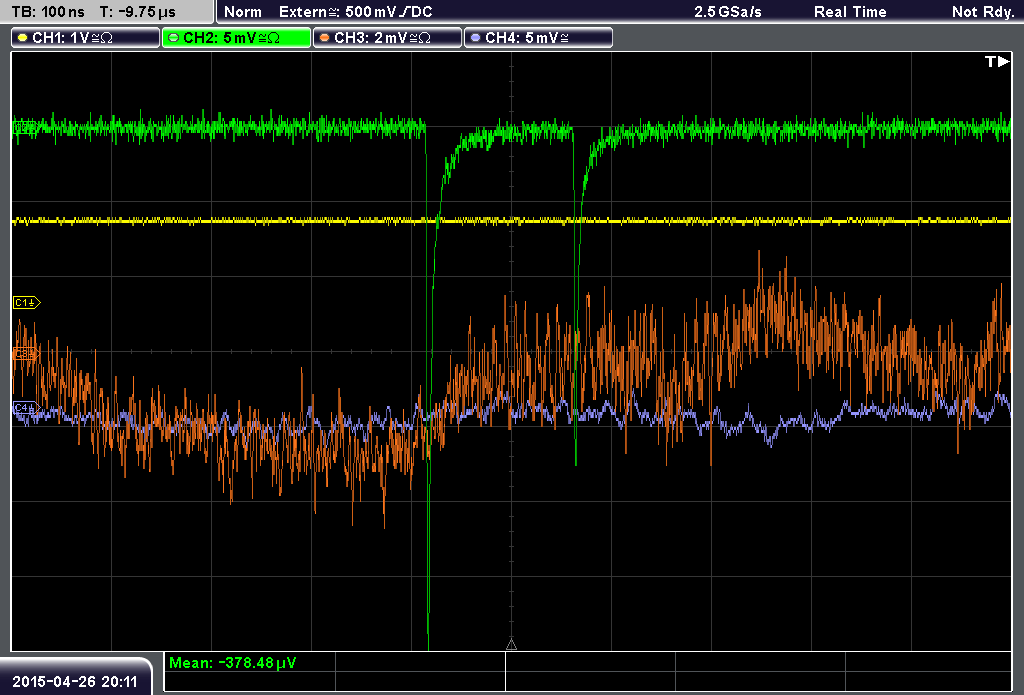Select the CH3 2mV channel tab
1024x695 pixels.
tap(387, 38)
